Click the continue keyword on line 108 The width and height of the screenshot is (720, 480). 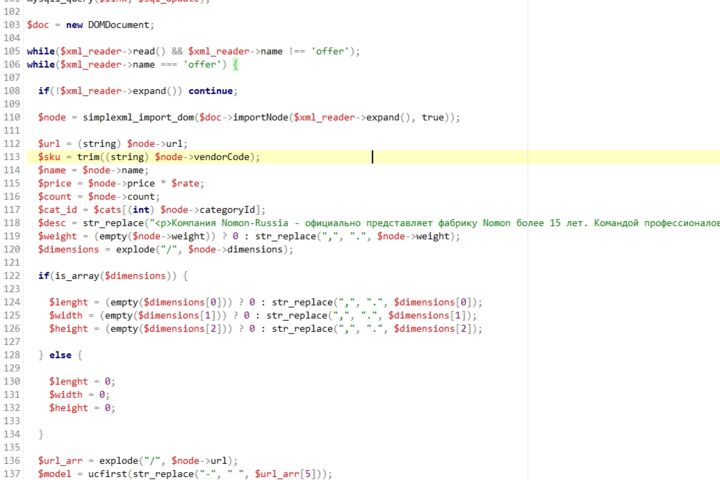coord(210,91)
